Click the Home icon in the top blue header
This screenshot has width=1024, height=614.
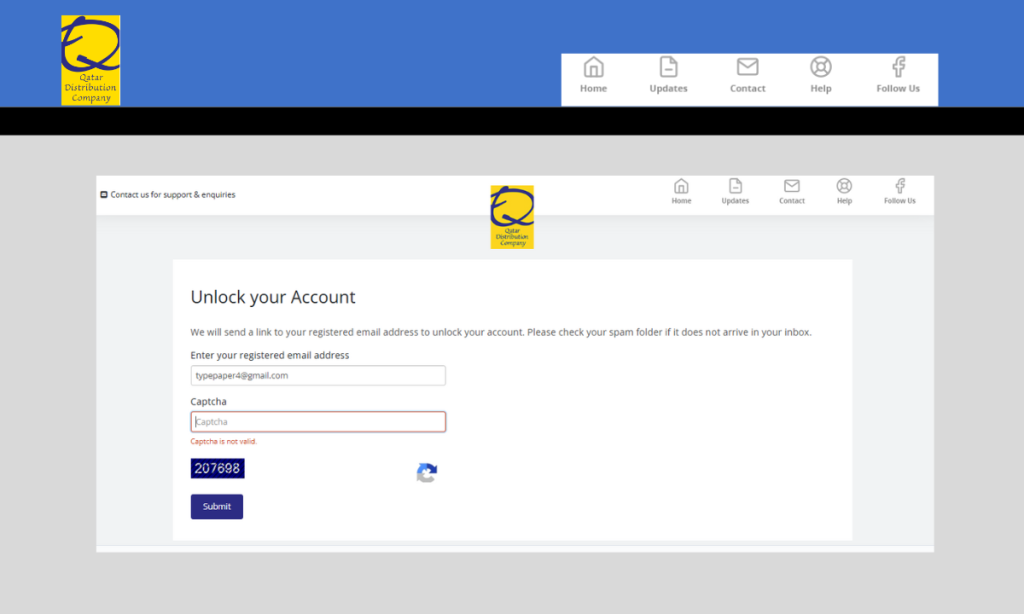[593, 68]
